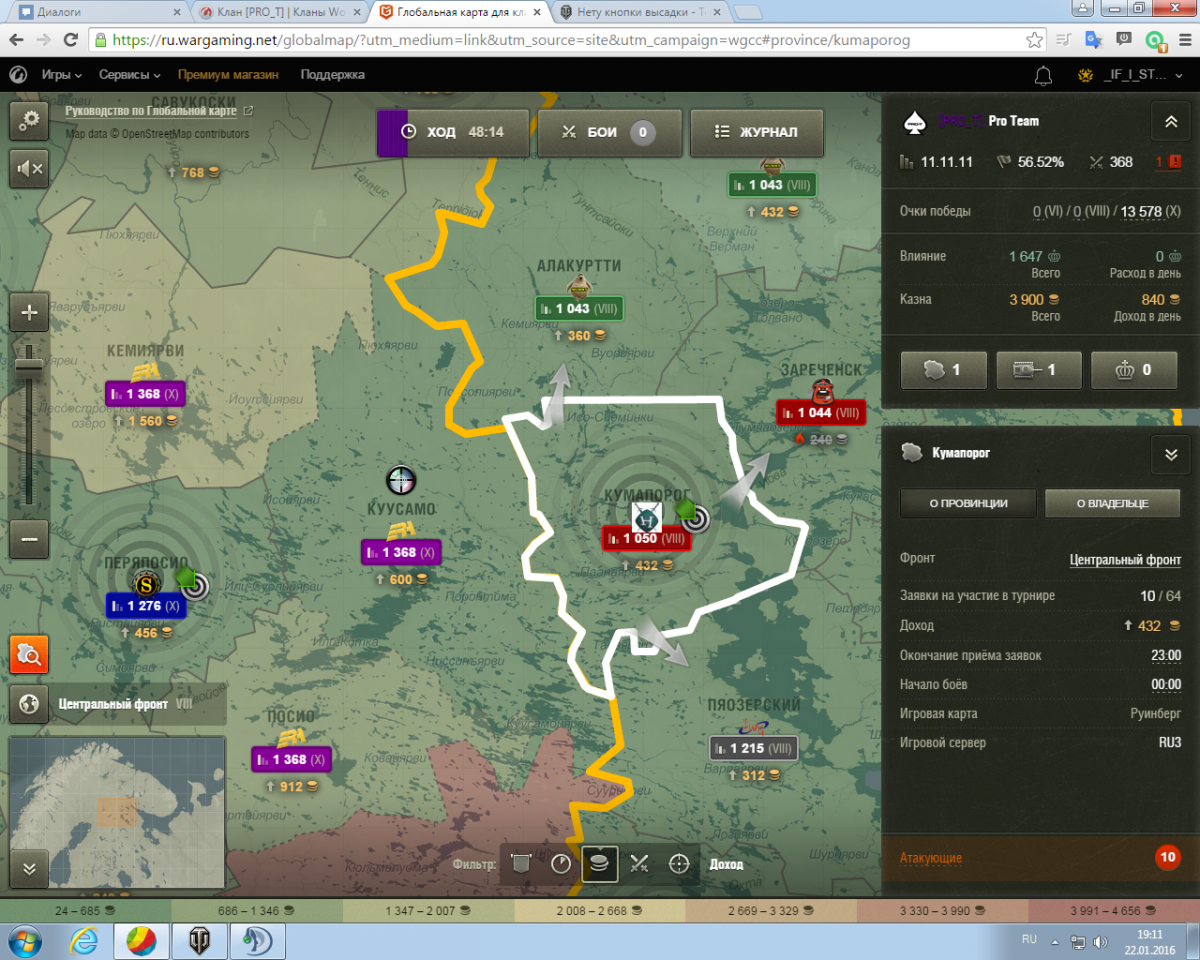
Task: Switch to Нету кнопки высадки browser tab
Action: pos(640,13)
